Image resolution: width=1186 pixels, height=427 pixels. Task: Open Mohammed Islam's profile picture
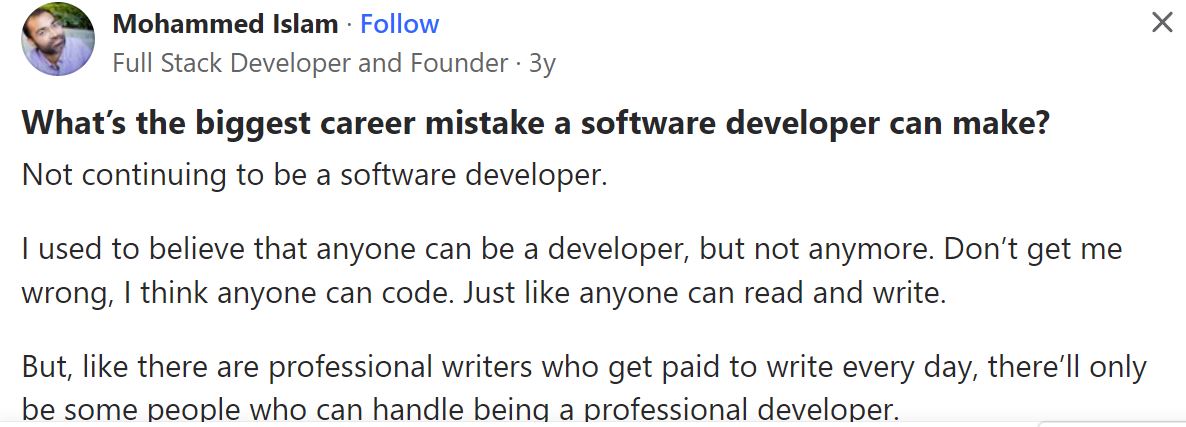(58, 39)
